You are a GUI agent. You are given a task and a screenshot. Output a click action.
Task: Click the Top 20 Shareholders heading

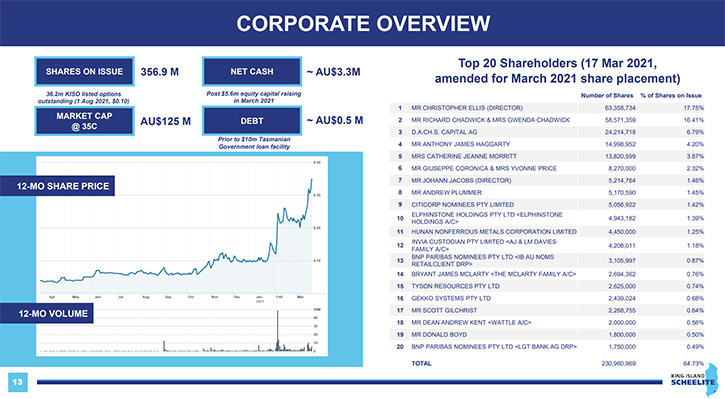(557, 71)
